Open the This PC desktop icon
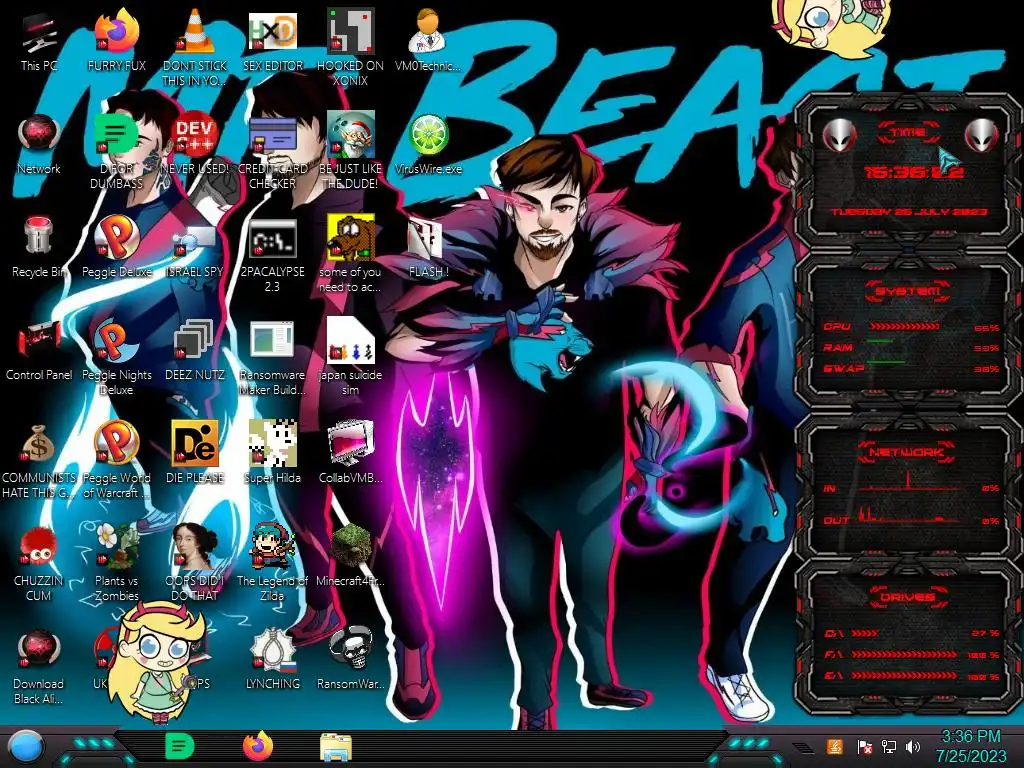Image resolution: width=1024 pixels, height=768 pixels. (x=39, y=42)
